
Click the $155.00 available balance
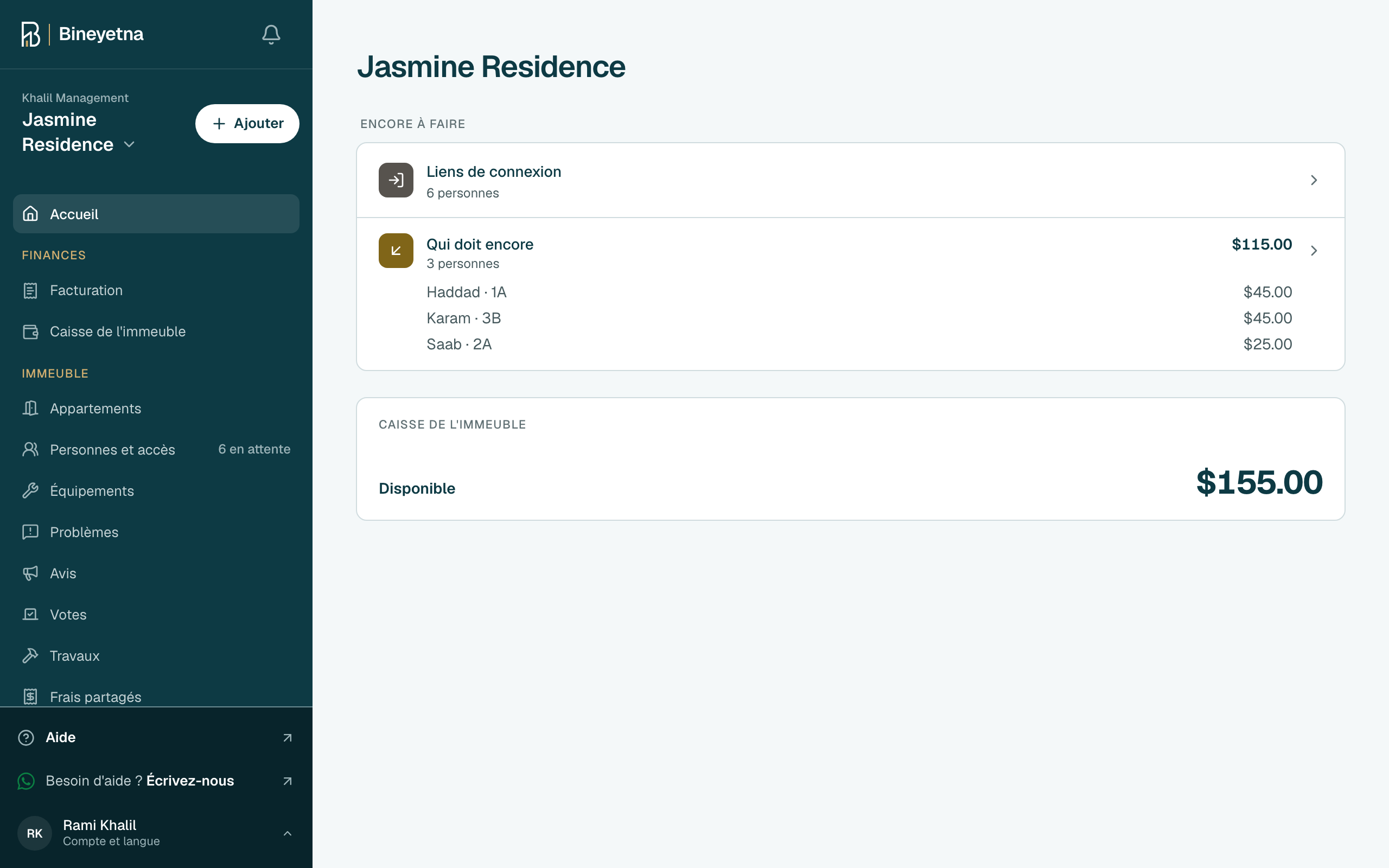pos(1259,482)
